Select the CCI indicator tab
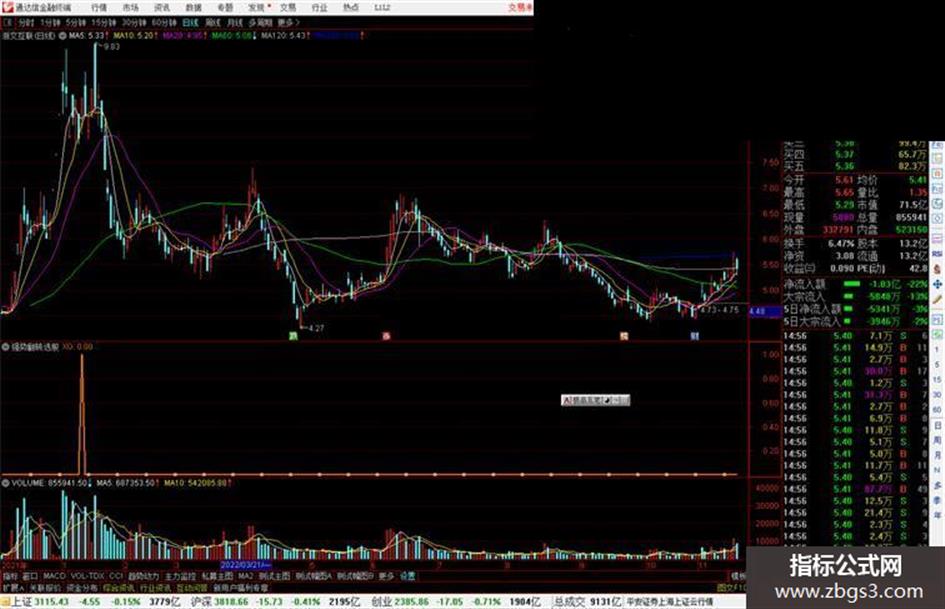 click(x=116, y=576)
